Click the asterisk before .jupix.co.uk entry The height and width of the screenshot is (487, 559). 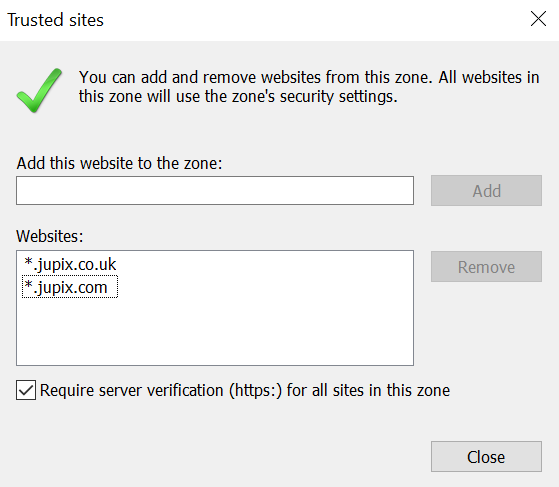pos(28,262)
